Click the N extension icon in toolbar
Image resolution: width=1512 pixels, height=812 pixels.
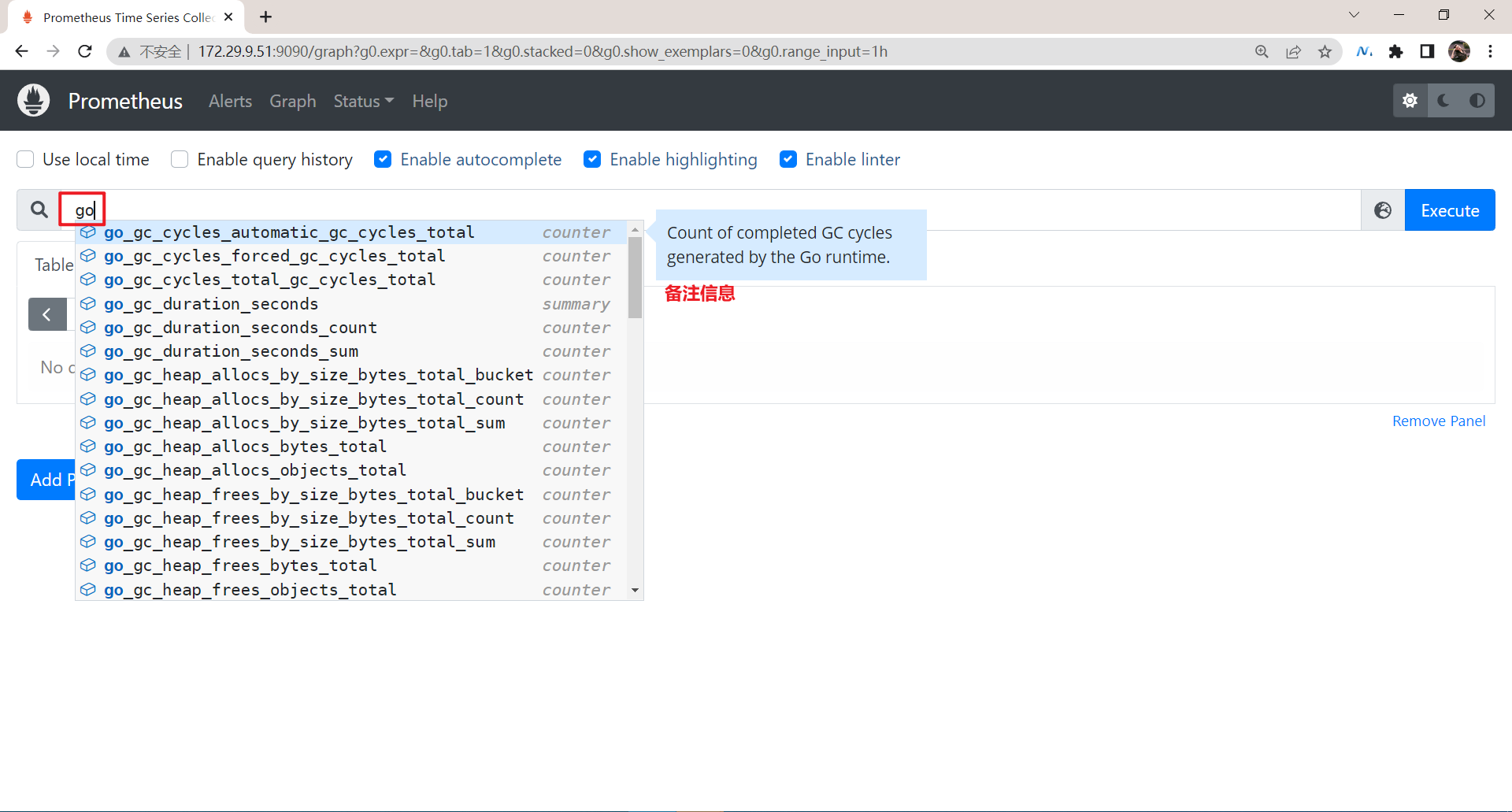point(1364,51)
